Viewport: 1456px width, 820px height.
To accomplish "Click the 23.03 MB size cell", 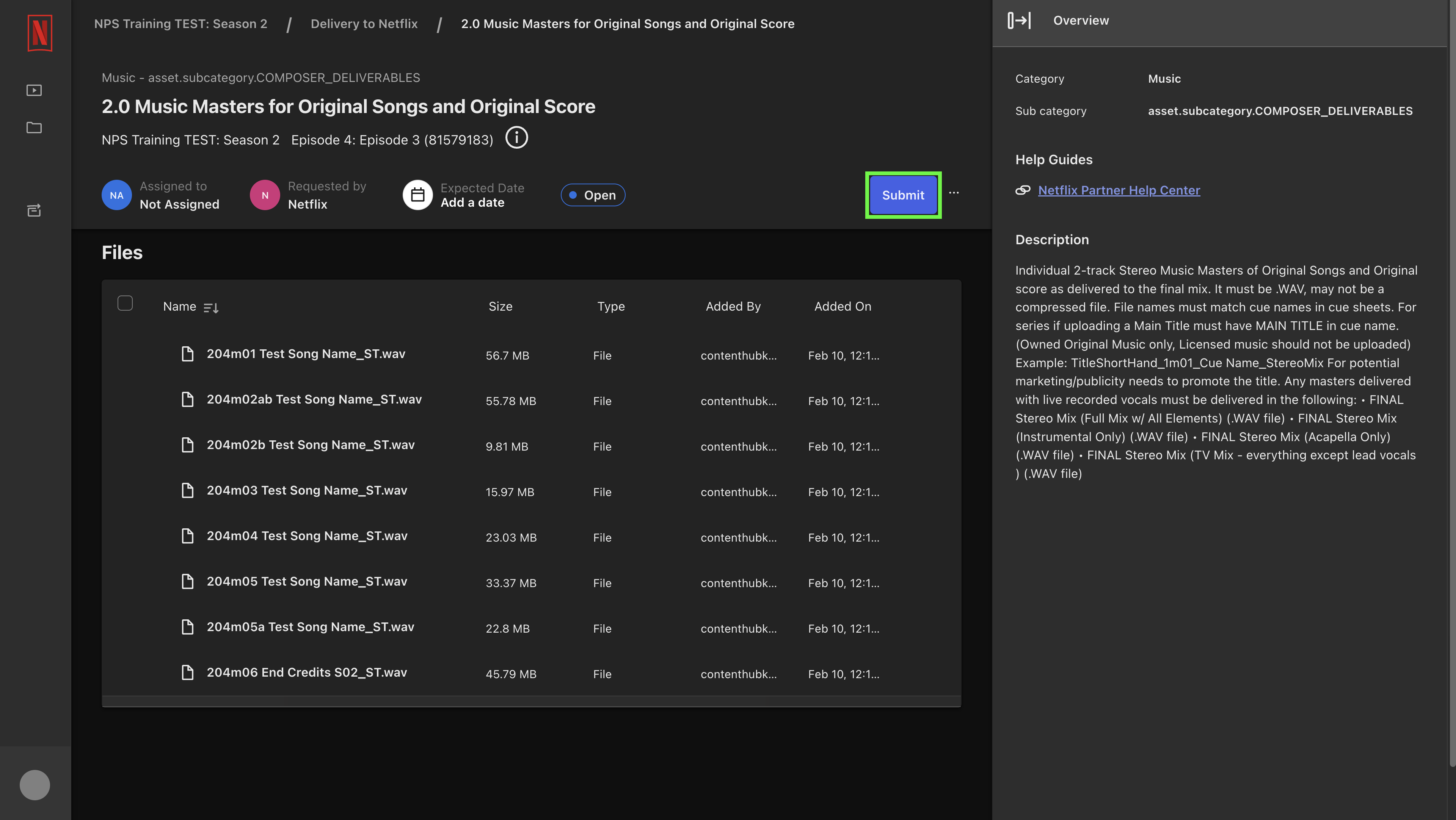I will pyautogui.click(x=511, y=538).
